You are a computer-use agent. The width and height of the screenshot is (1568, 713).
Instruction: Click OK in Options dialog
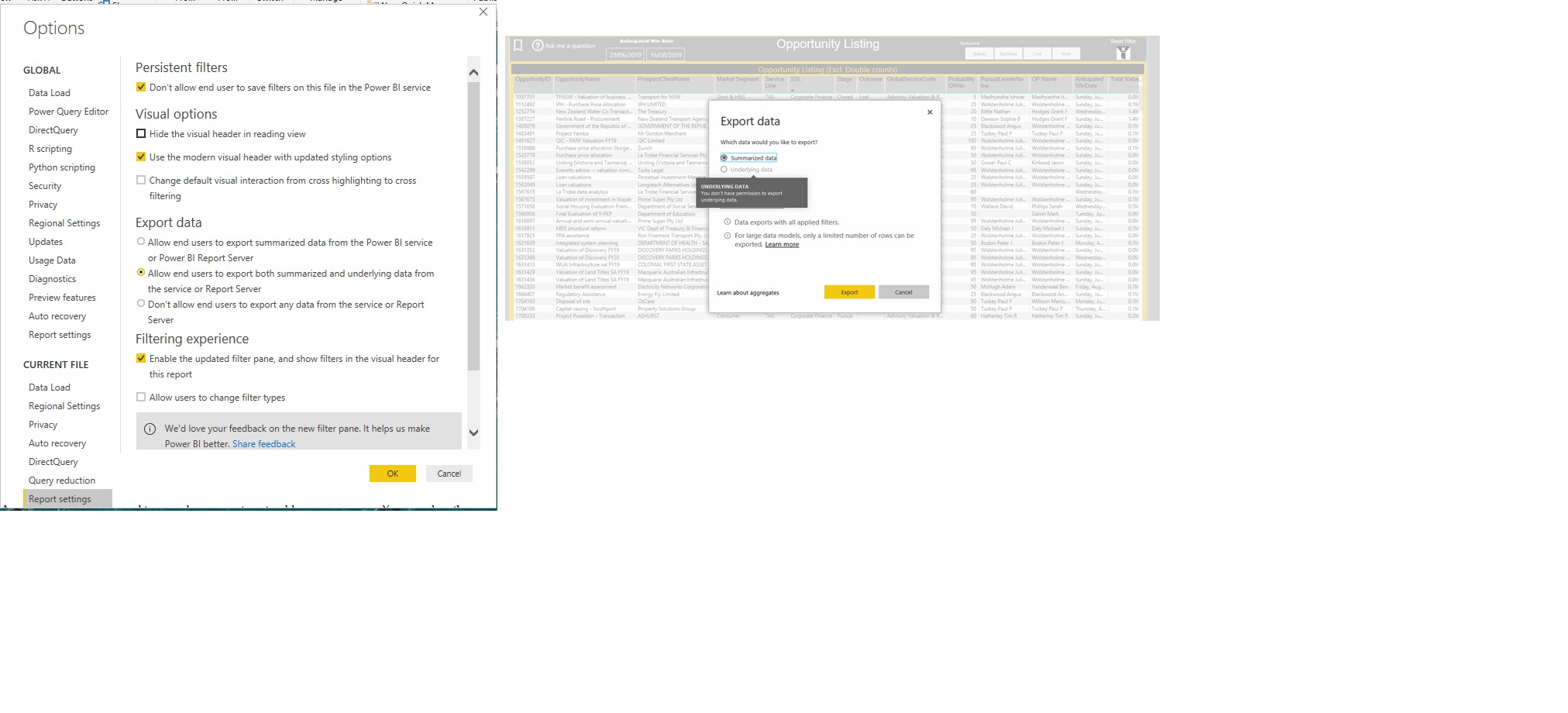coord(393,474)
